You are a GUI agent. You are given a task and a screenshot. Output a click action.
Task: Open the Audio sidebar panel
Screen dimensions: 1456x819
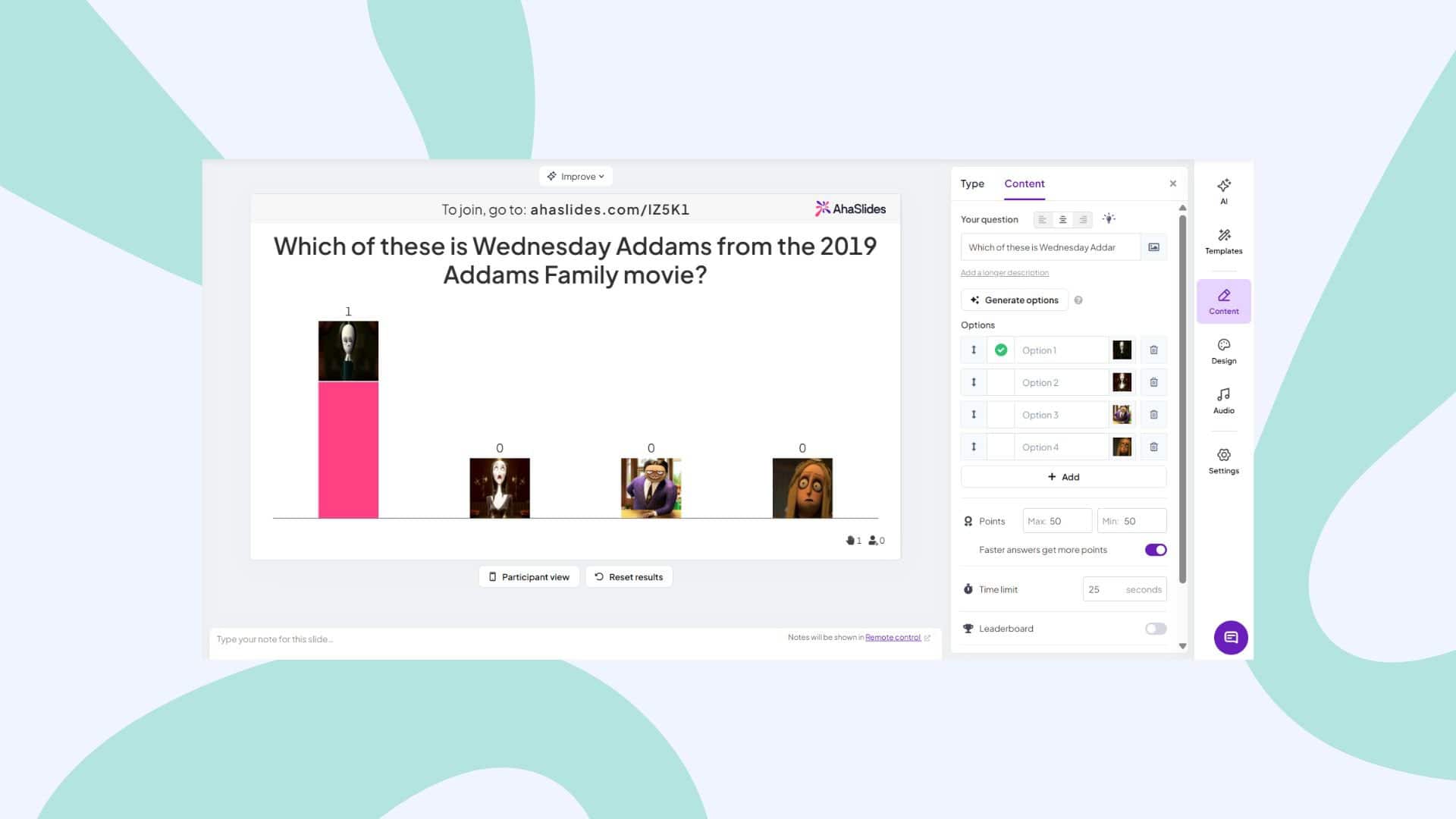pos(1223,401)
